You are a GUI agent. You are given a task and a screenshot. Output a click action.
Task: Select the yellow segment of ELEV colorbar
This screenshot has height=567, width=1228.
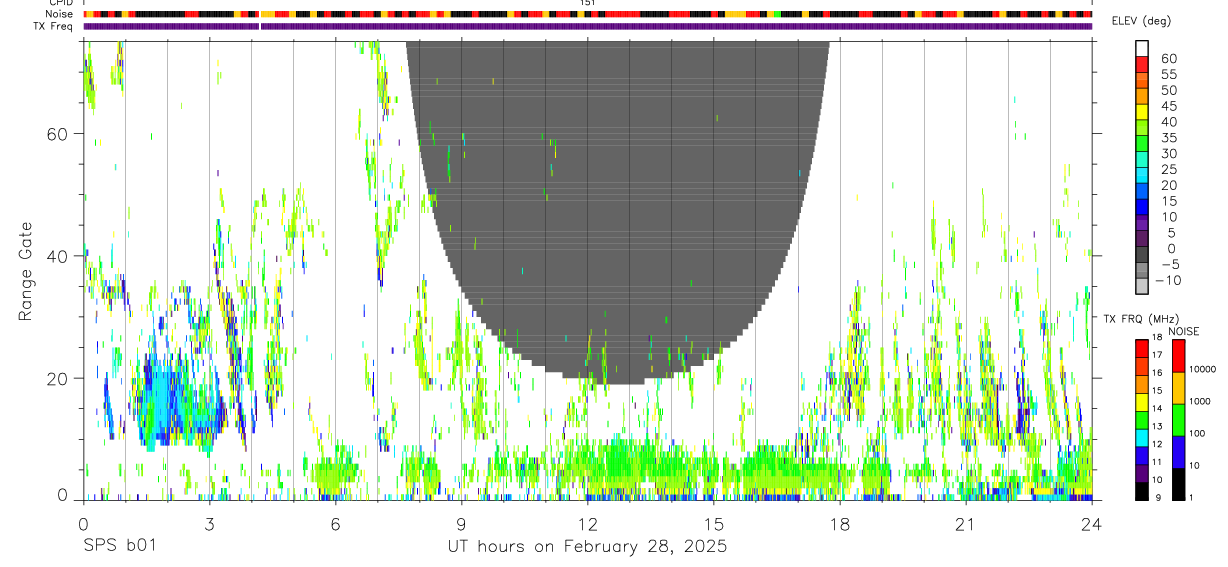click(x=1142, y=112)
